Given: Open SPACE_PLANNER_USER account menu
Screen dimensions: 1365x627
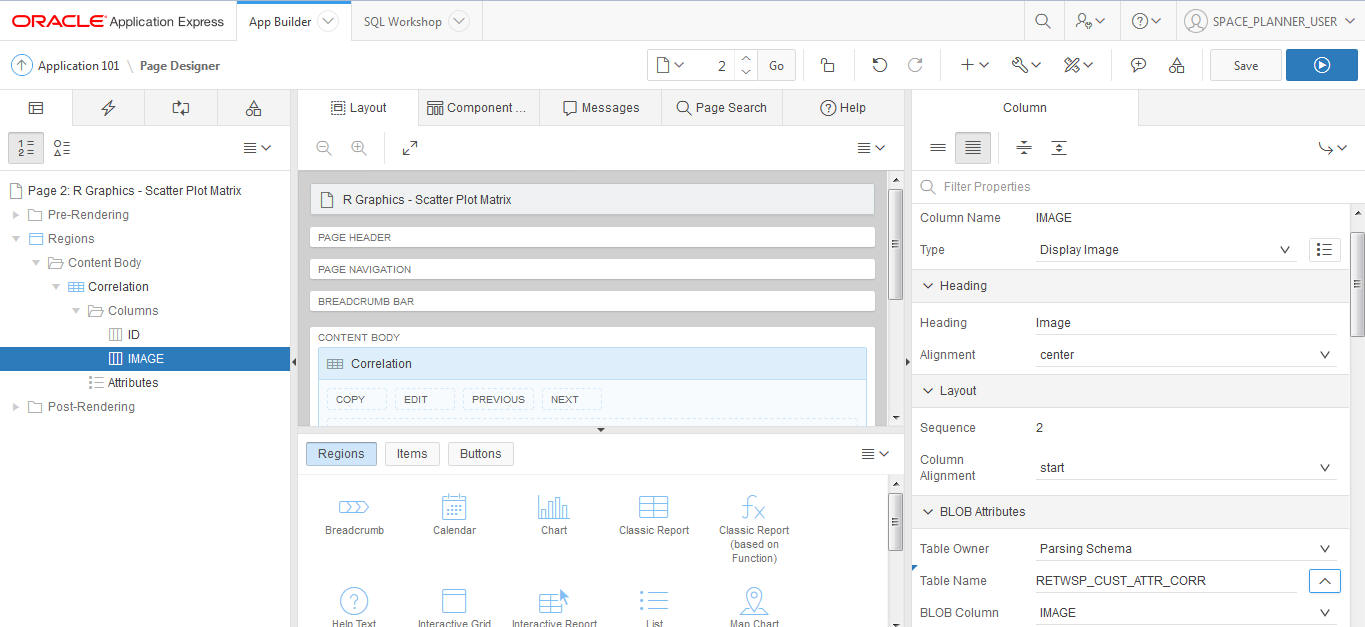Looking at the screenshot, I should click(1269, 21).
